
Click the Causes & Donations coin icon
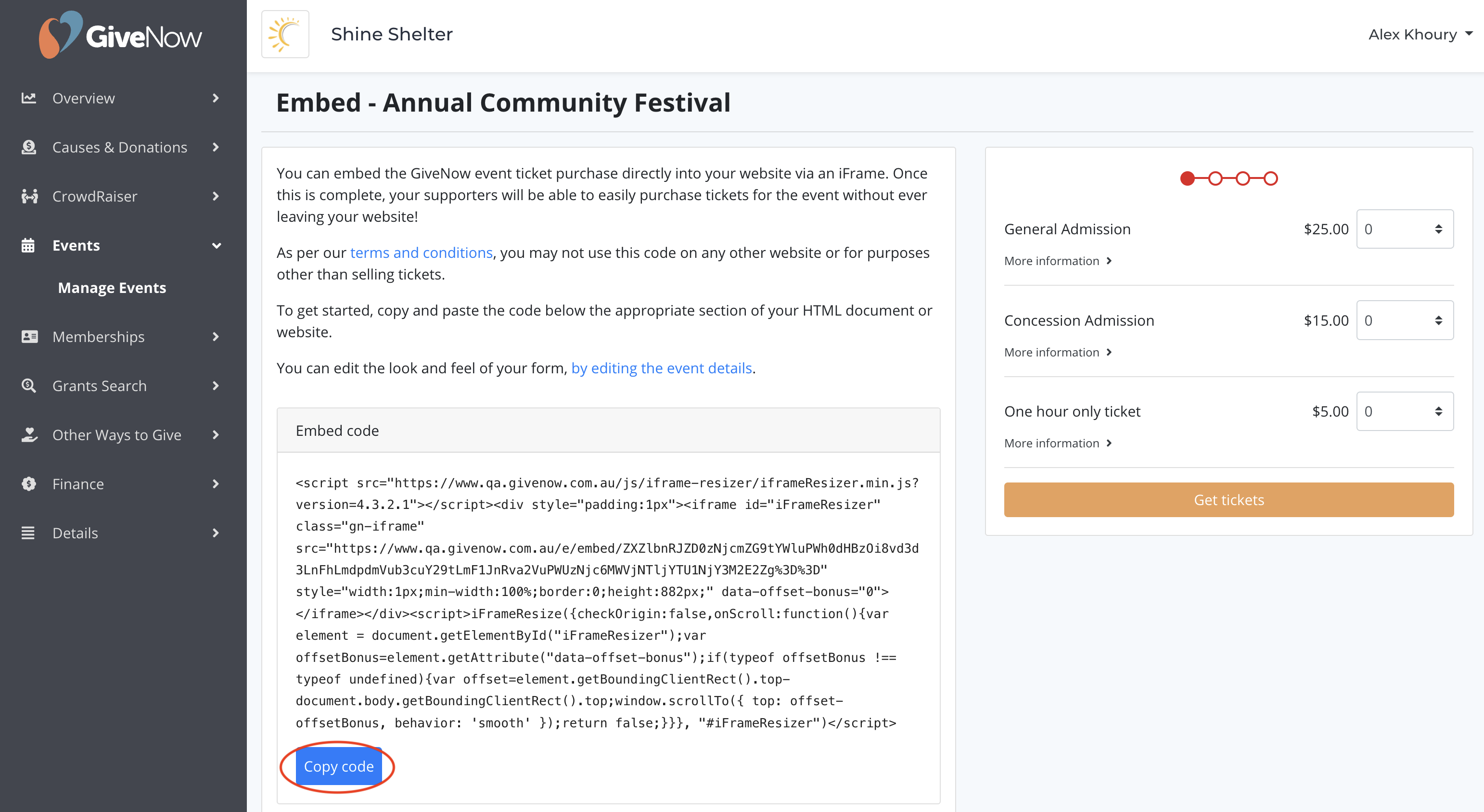point(28,147)
